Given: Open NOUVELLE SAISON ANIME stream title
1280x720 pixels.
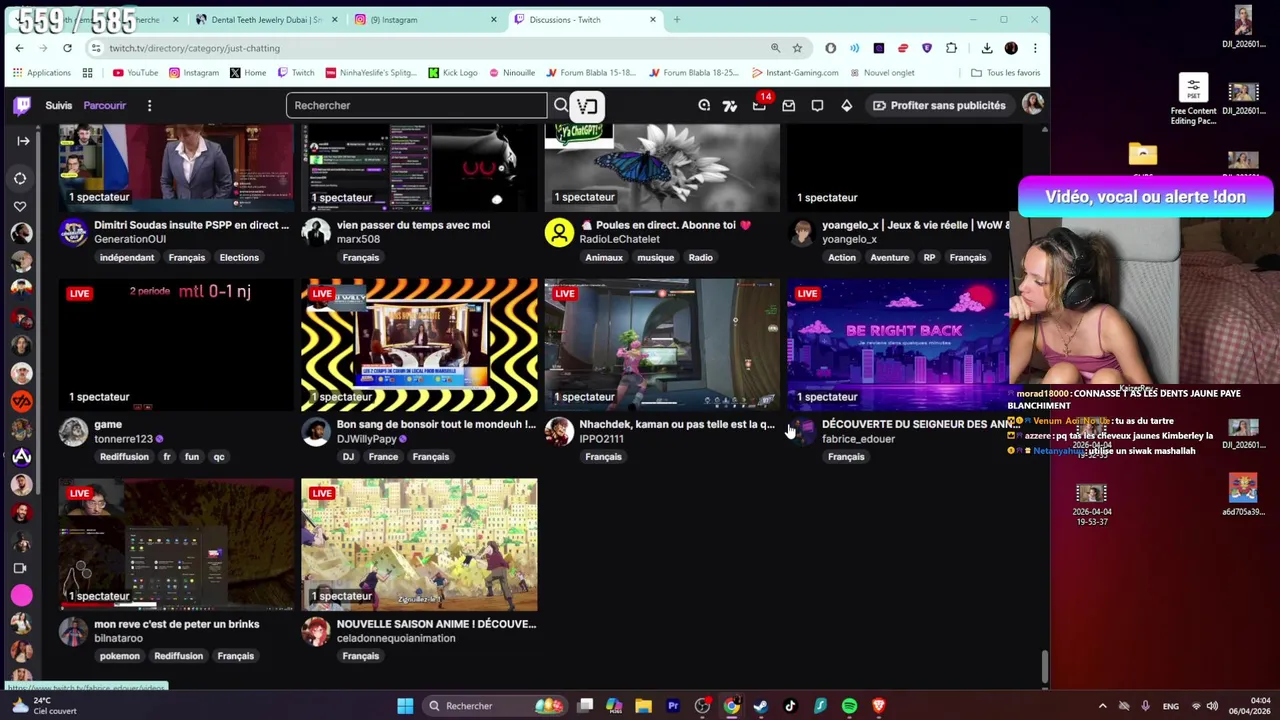Looking at the screenshot, I should click(x=436, y=624).
